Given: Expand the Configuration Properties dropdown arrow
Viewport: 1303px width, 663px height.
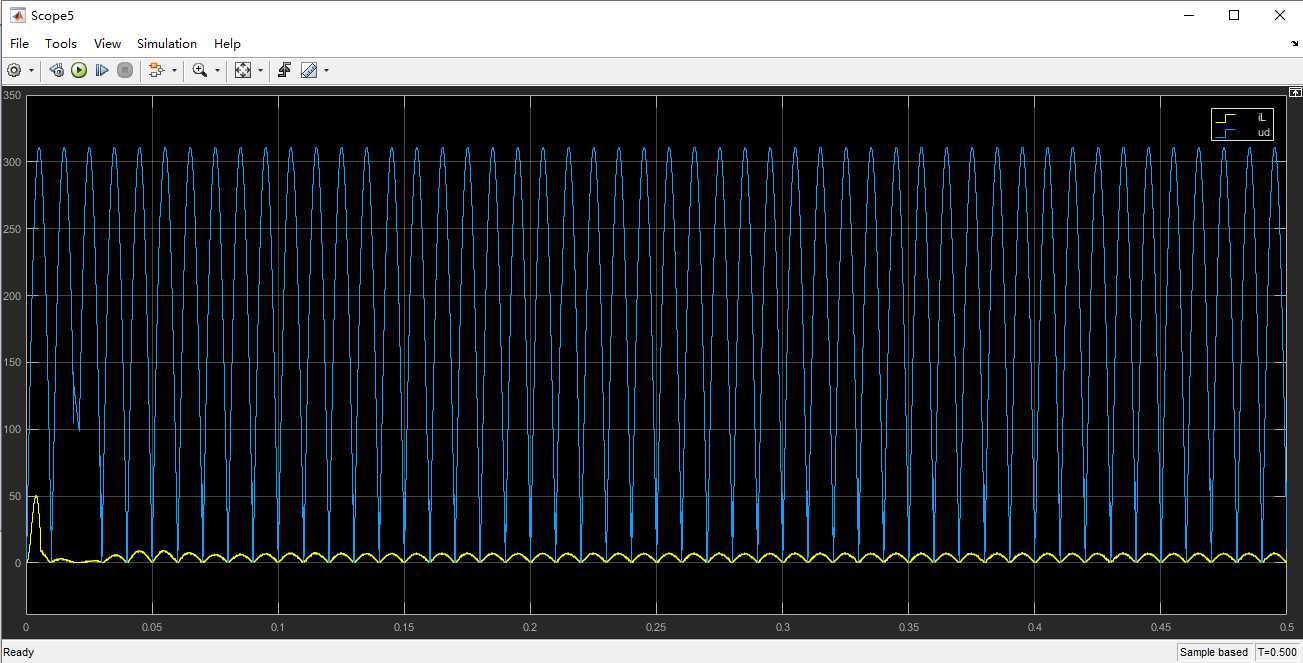Looking at the screenshot, I should (31, 70).
